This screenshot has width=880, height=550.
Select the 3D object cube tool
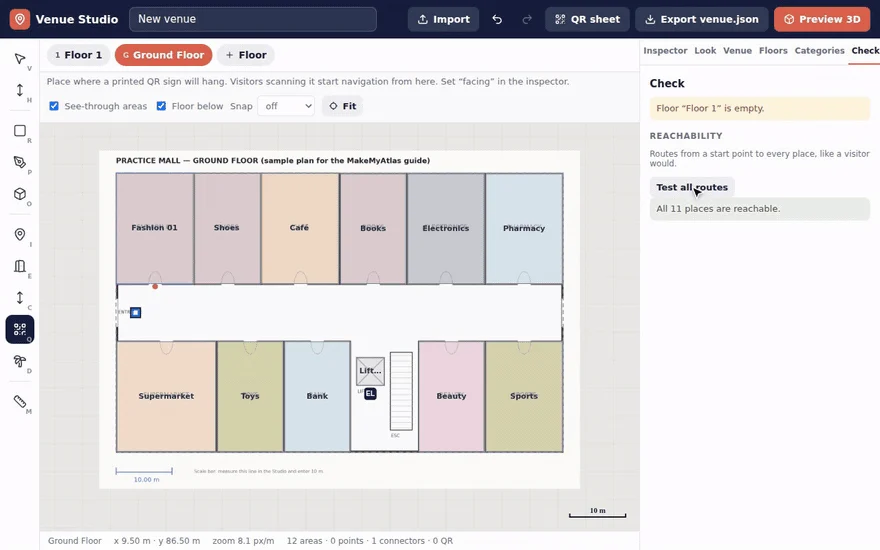point(20,194)
